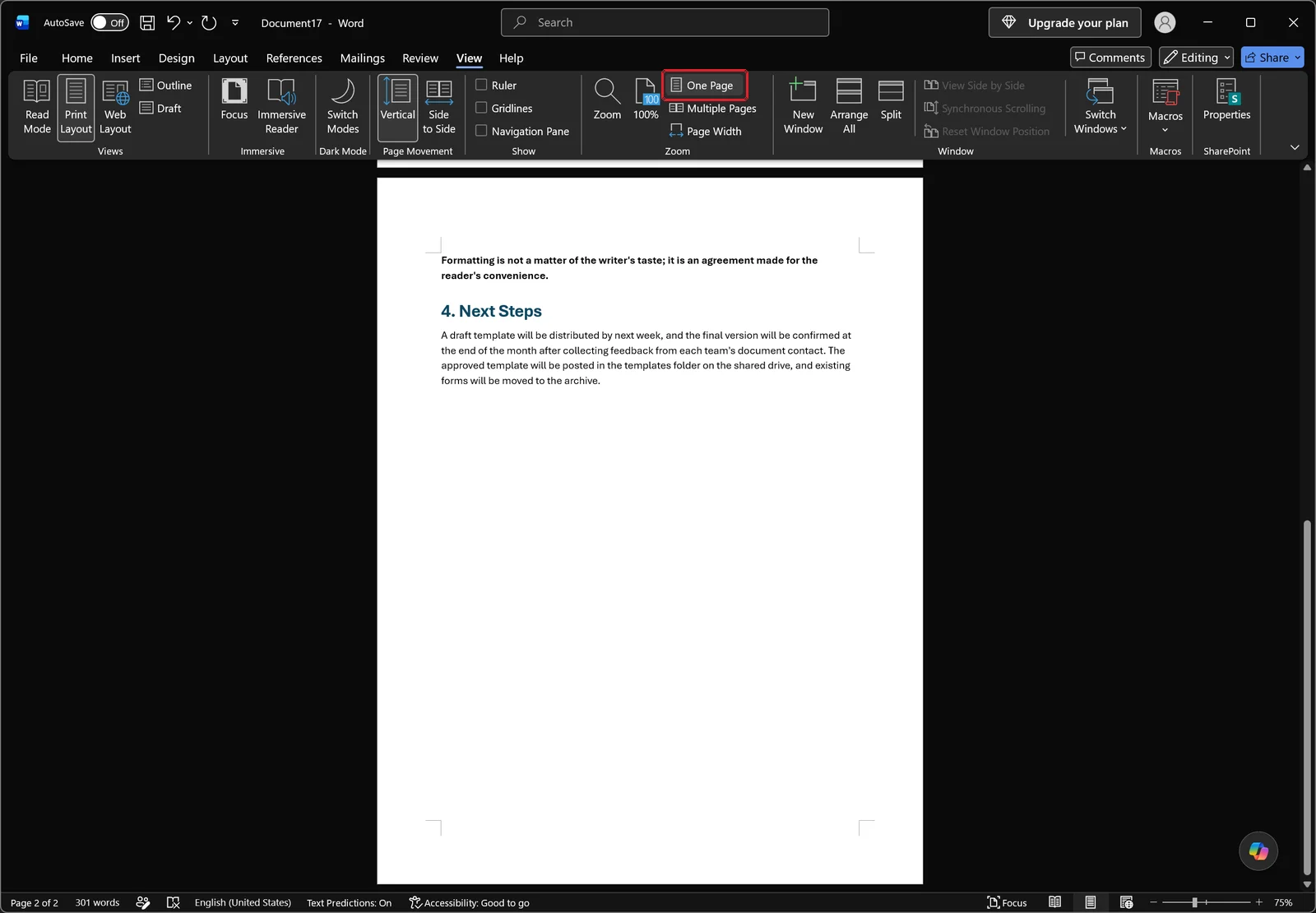
Task: Click zoom out minus button
Action: point(1153,902)
